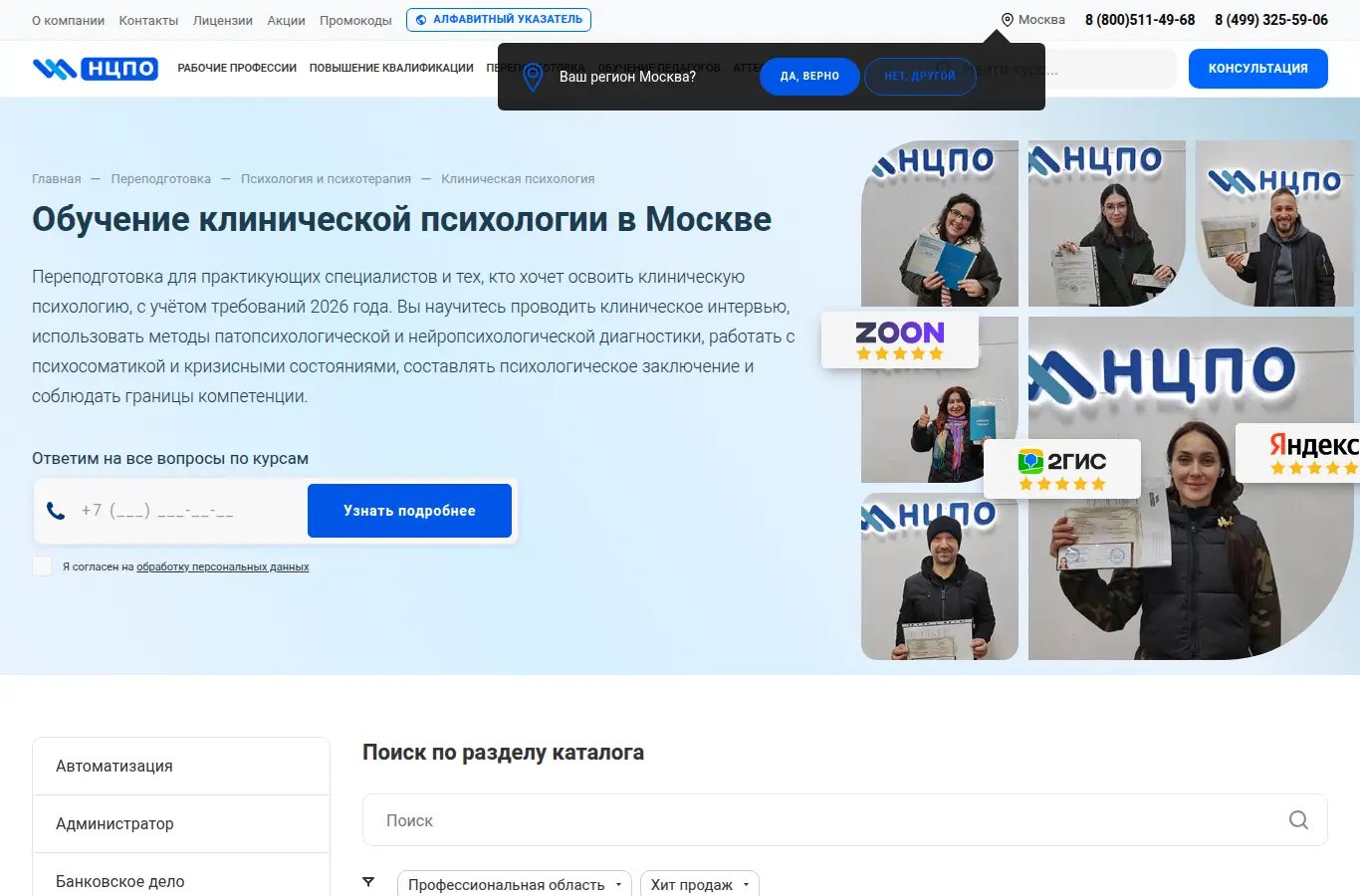This screenshot has height=896, width=1360.
Task: Tick the personal data consent checkbox
Action: click(x=42, y=566)
